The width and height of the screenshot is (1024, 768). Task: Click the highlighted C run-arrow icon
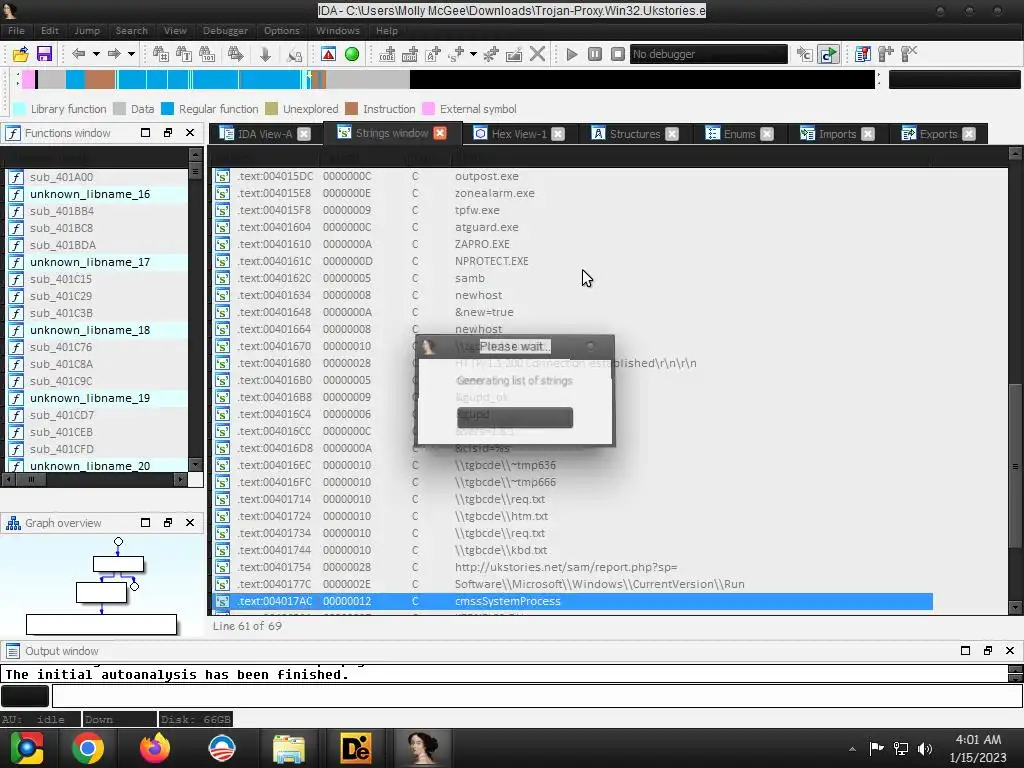click(x=828, y=54)
